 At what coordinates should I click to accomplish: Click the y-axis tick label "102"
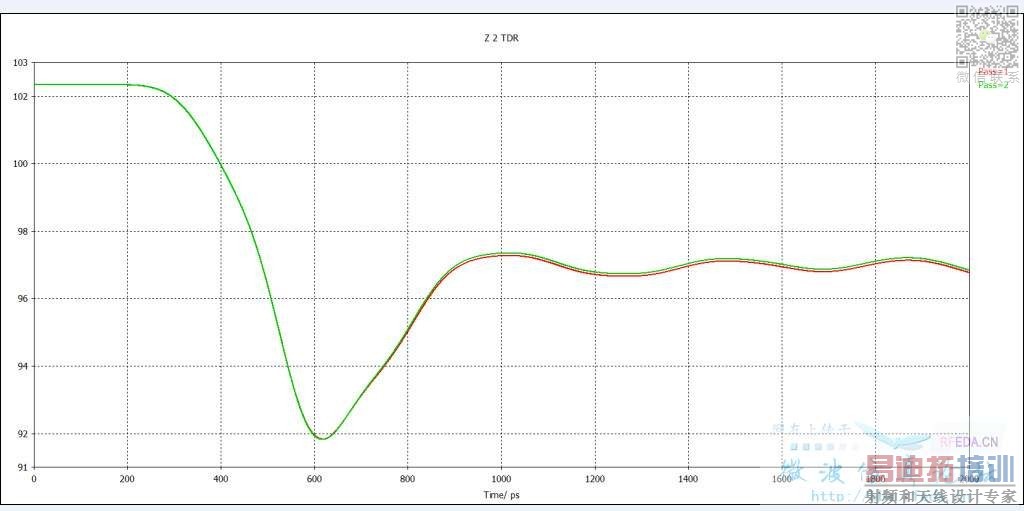(x=22, y=97)
